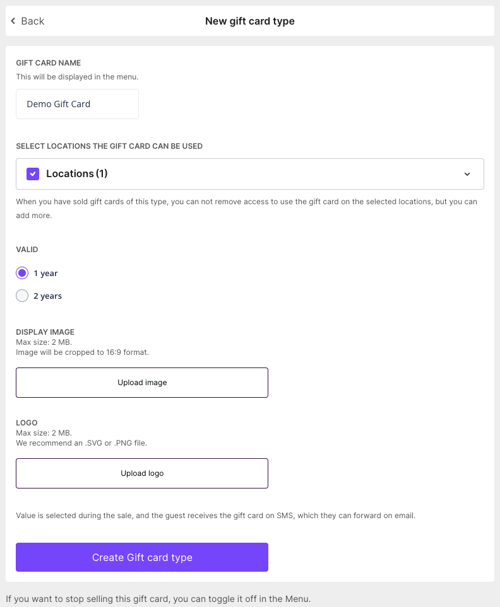Go back using the Back text
Viewport: 500px width, 607px height.
(x=33, y=21)
